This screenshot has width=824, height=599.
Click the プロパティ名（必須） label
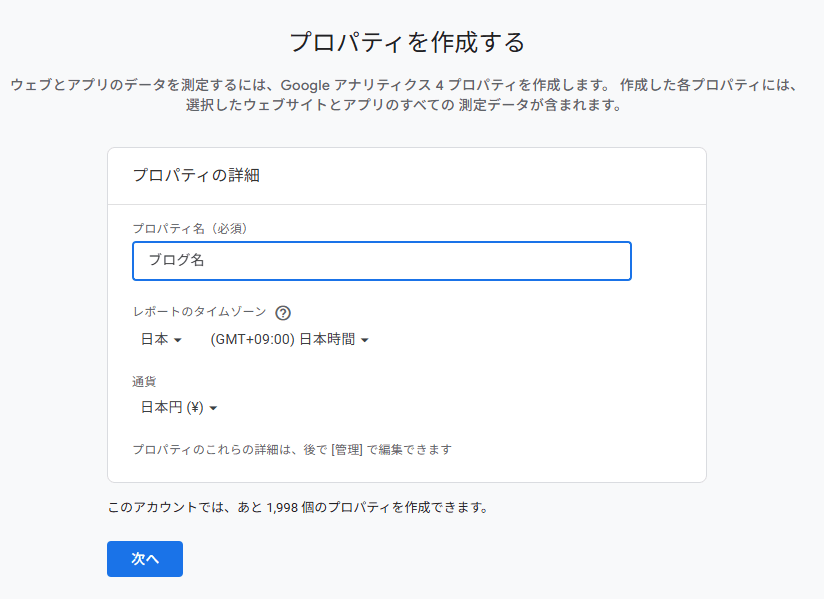[x=190, y=229]
